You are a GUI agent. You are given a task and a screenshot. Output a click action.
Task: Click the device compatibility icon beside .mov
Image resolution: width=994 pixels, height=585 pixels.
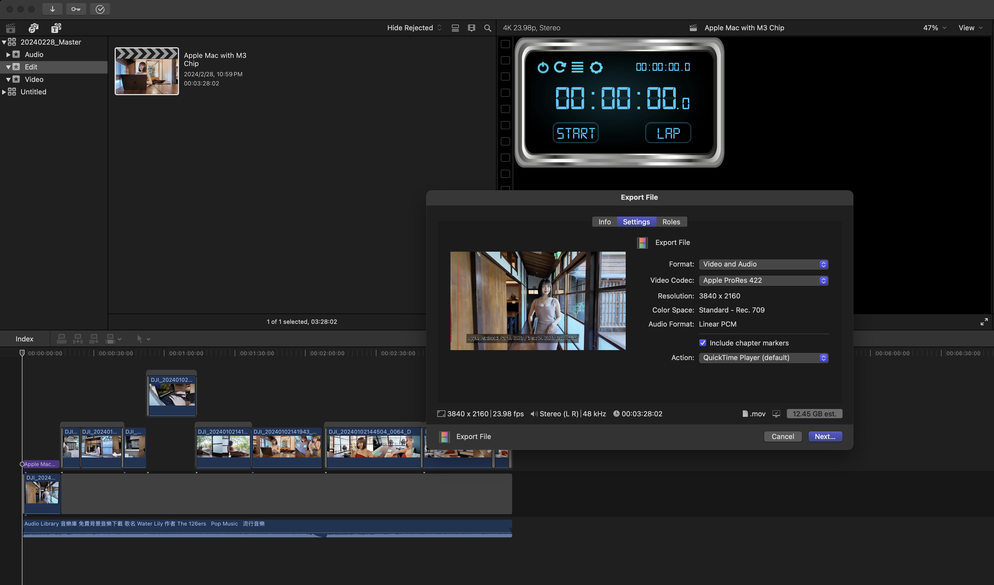776,414
